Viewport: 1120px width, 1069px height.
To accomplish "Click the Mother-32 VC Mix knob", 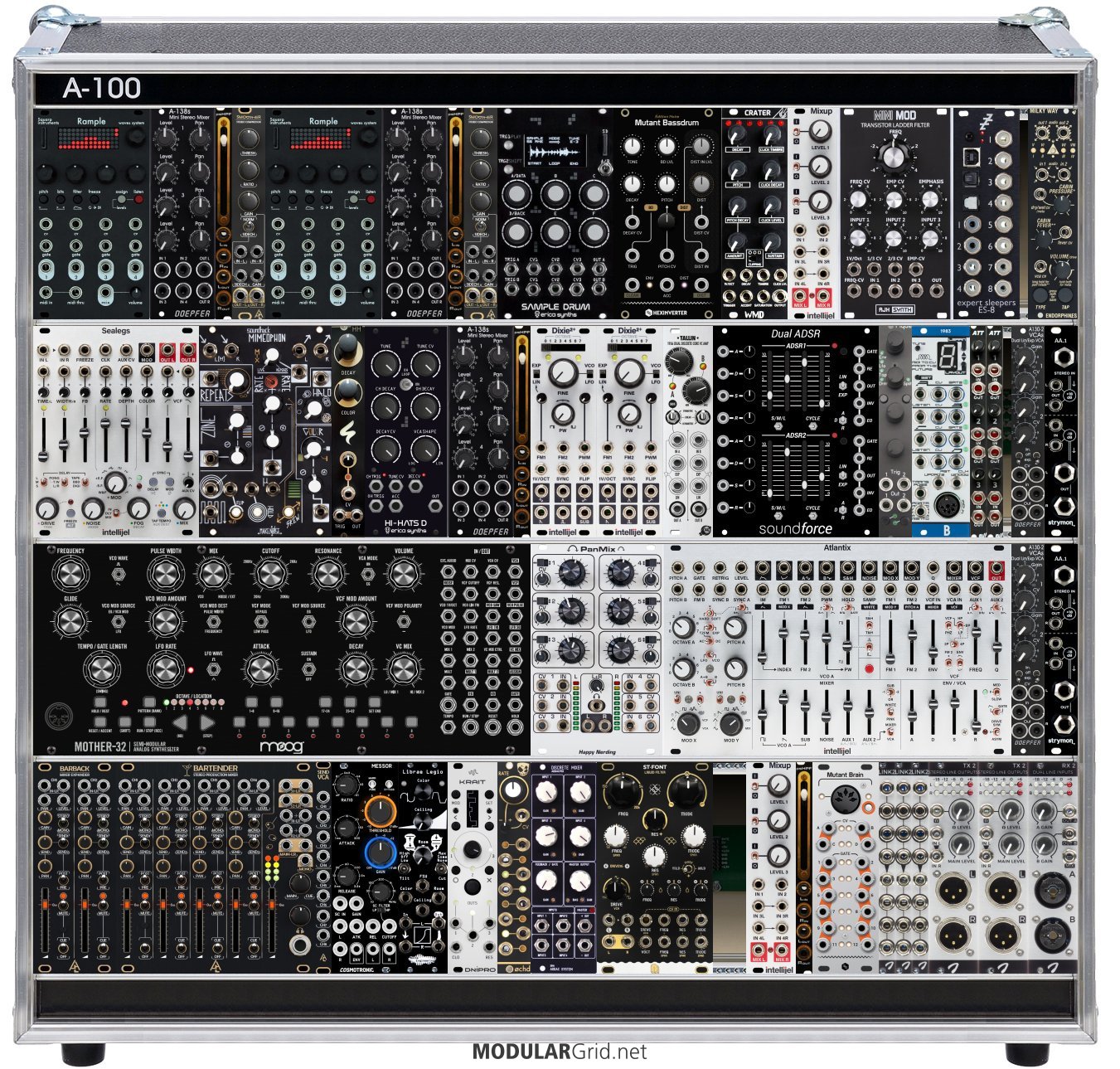I will point(404,669).
